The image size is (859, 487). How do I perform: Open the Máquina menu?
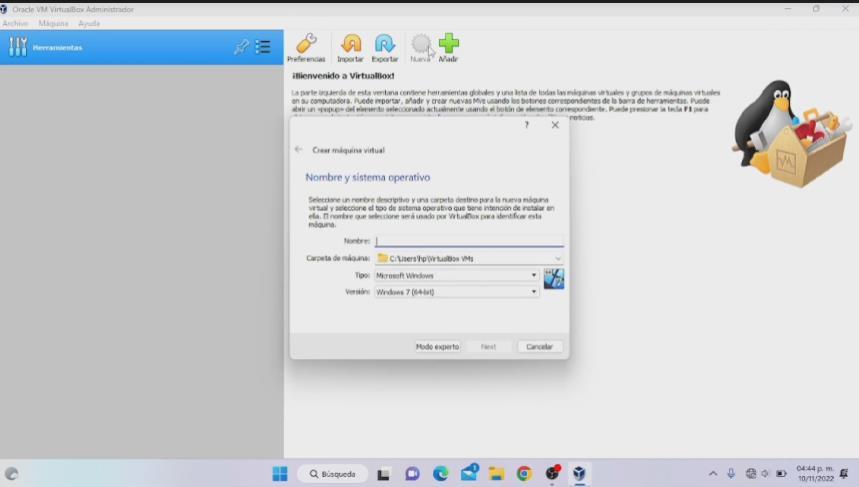tap(53, 24)
